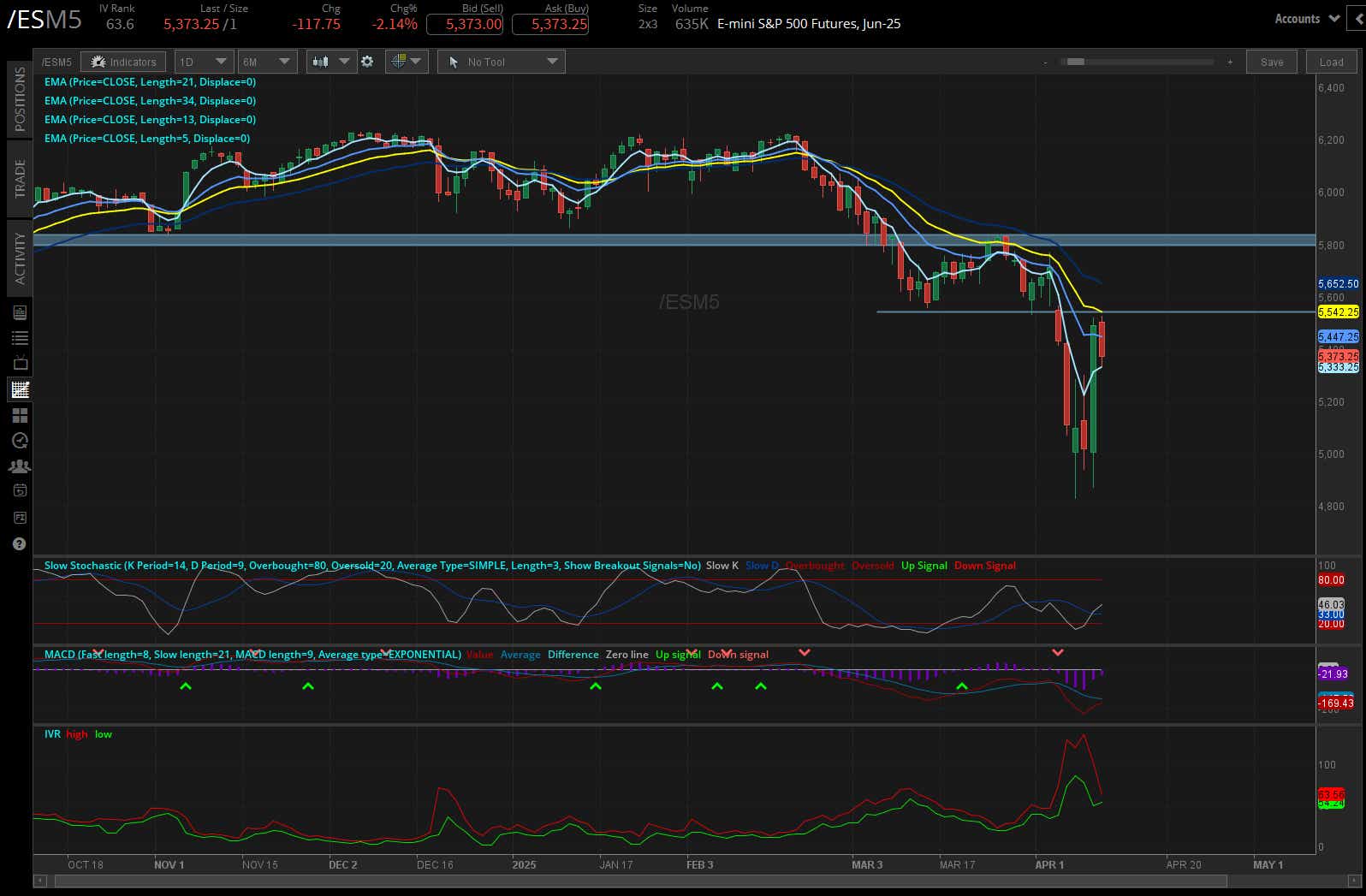This screenshot has height=896, width=1366.
Task: Click the 5,447.25 price axis label
Action: pyautogui.click(x=1338, y=337)
